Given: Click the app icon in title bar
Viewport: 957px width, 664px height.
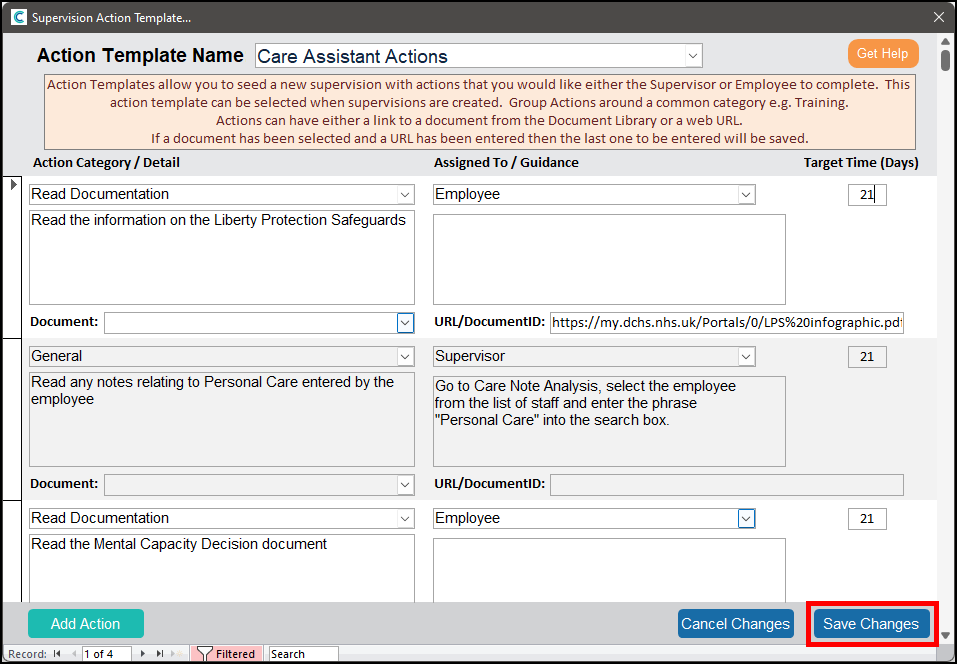Looking at the screenshot, I should (x=17, y=17).
